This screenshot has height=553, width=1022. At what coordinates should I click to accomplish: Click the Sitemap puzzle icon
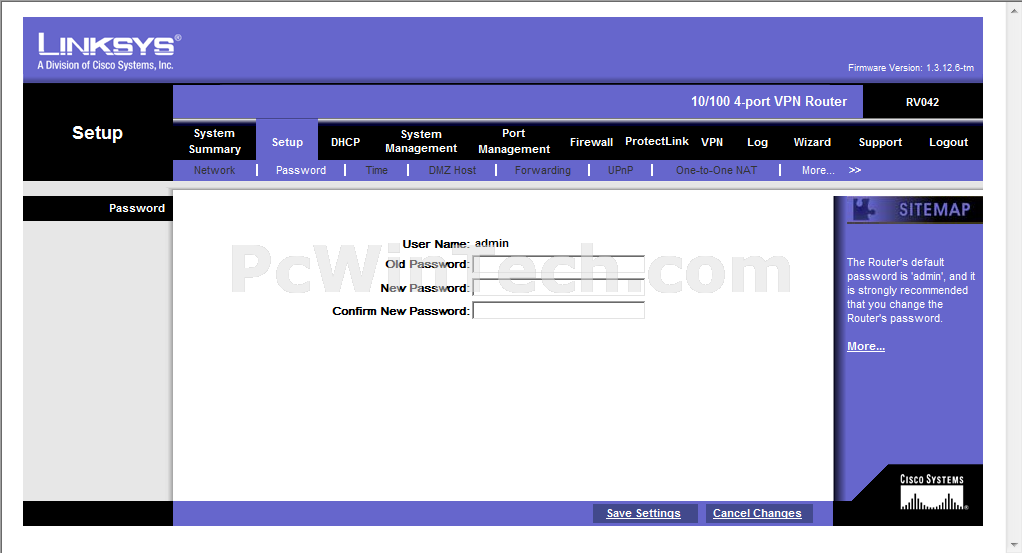(864, 209)
